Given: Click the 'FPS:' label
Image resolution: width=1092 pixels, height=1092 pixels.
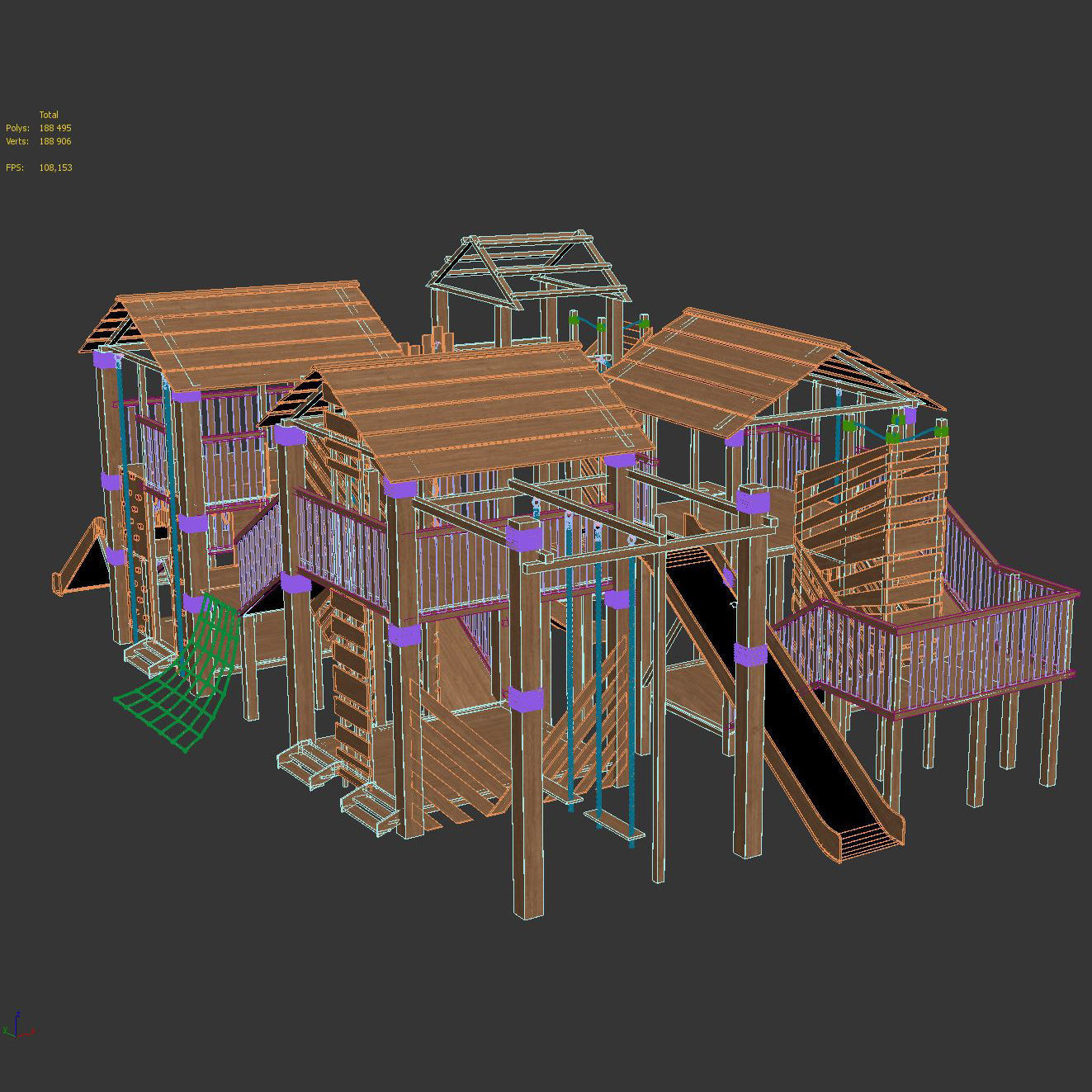Looking at the screenshot, I should pyautogui.click(x=15, y=168).
